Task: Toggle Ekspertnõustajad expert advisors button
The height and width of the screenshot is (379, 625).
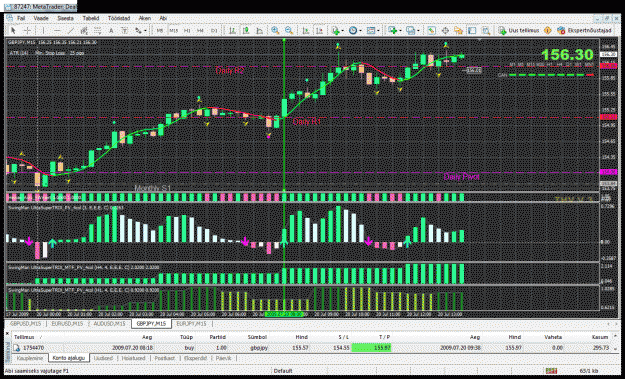Action: (x=584, y=30)
